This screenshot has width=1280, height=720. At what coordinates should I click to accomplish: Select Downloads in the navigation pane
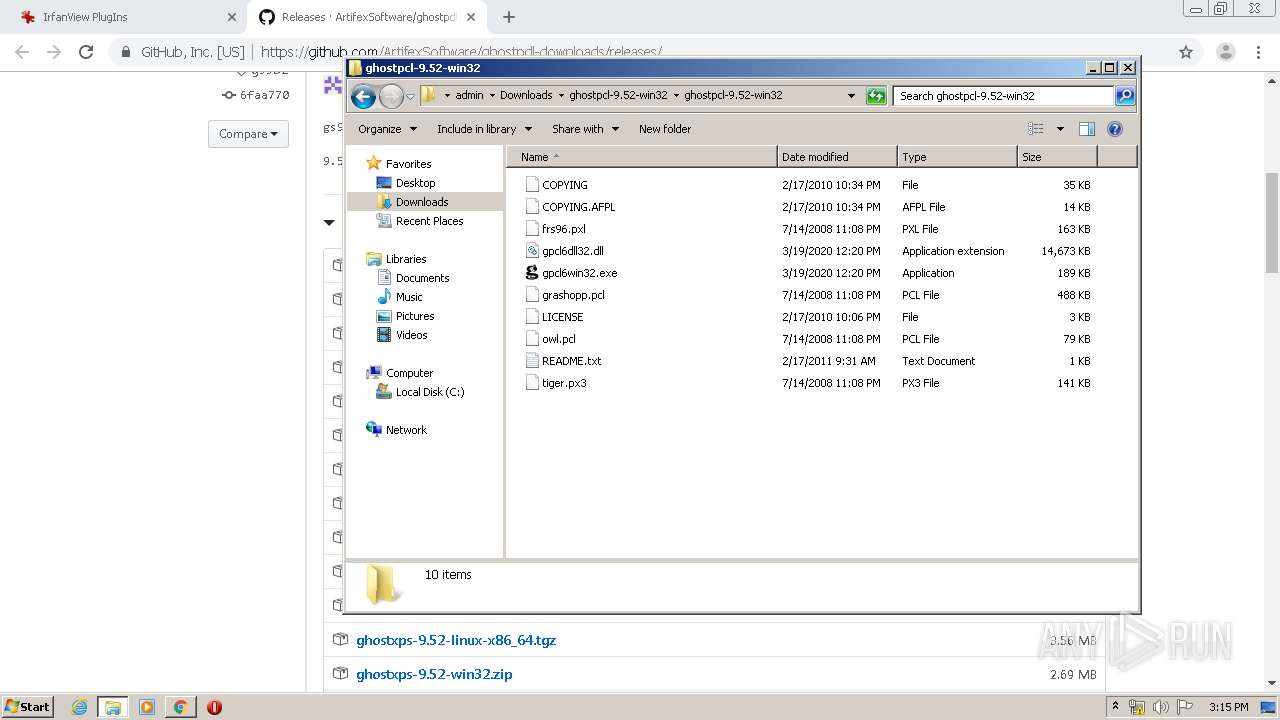pyautogui.click(x=413, y=202)
